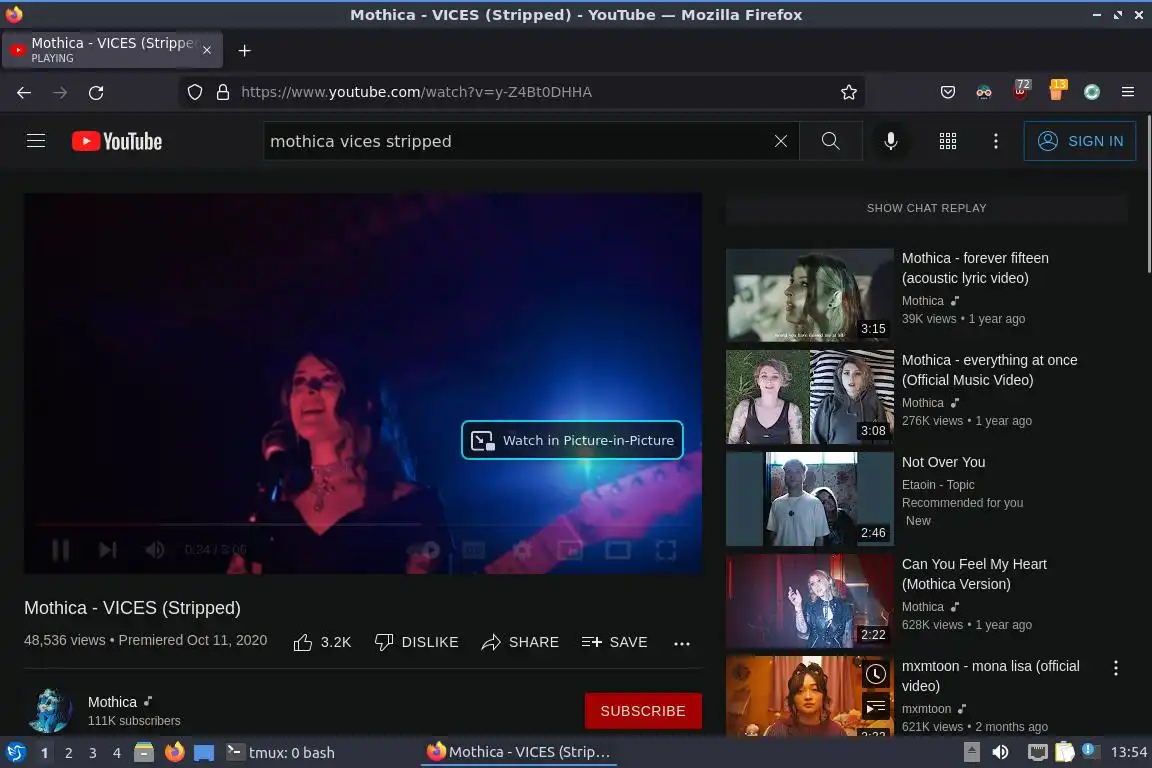Switch to workspace 2
The image size is (1152, 768).
tap(68, 753)
